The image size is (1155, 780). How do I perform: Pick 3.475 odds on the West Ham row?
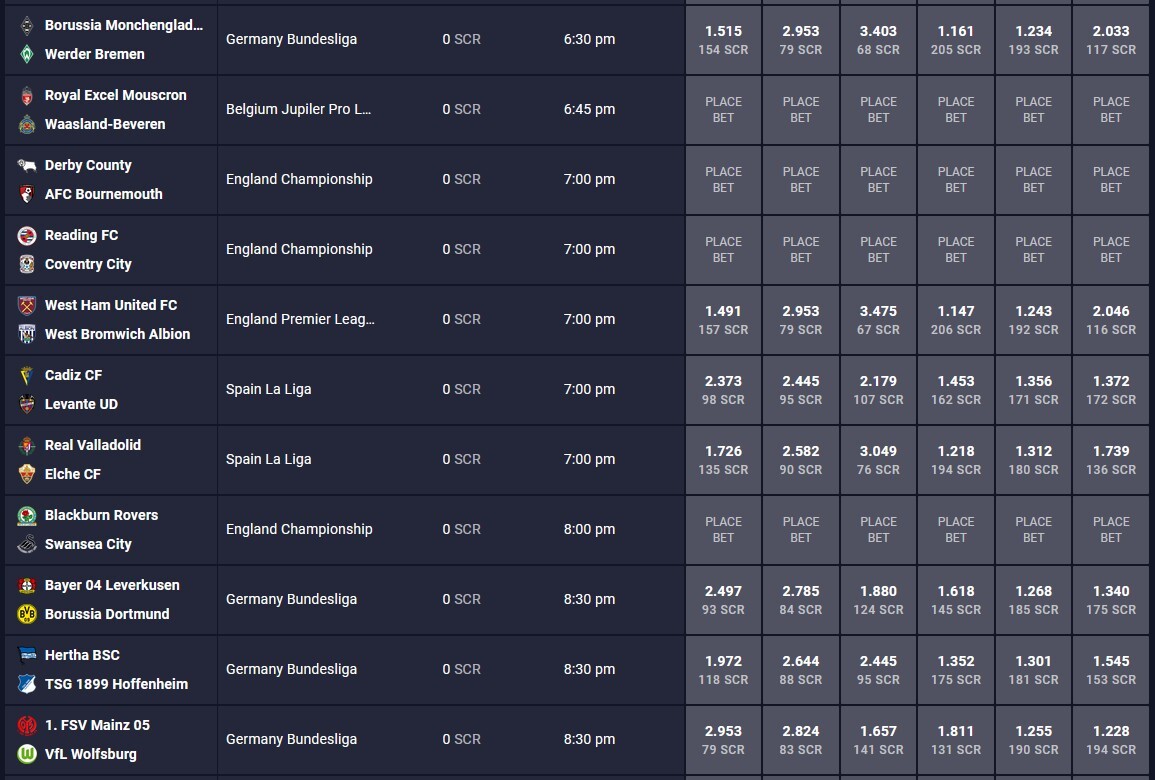coord(878,320)
